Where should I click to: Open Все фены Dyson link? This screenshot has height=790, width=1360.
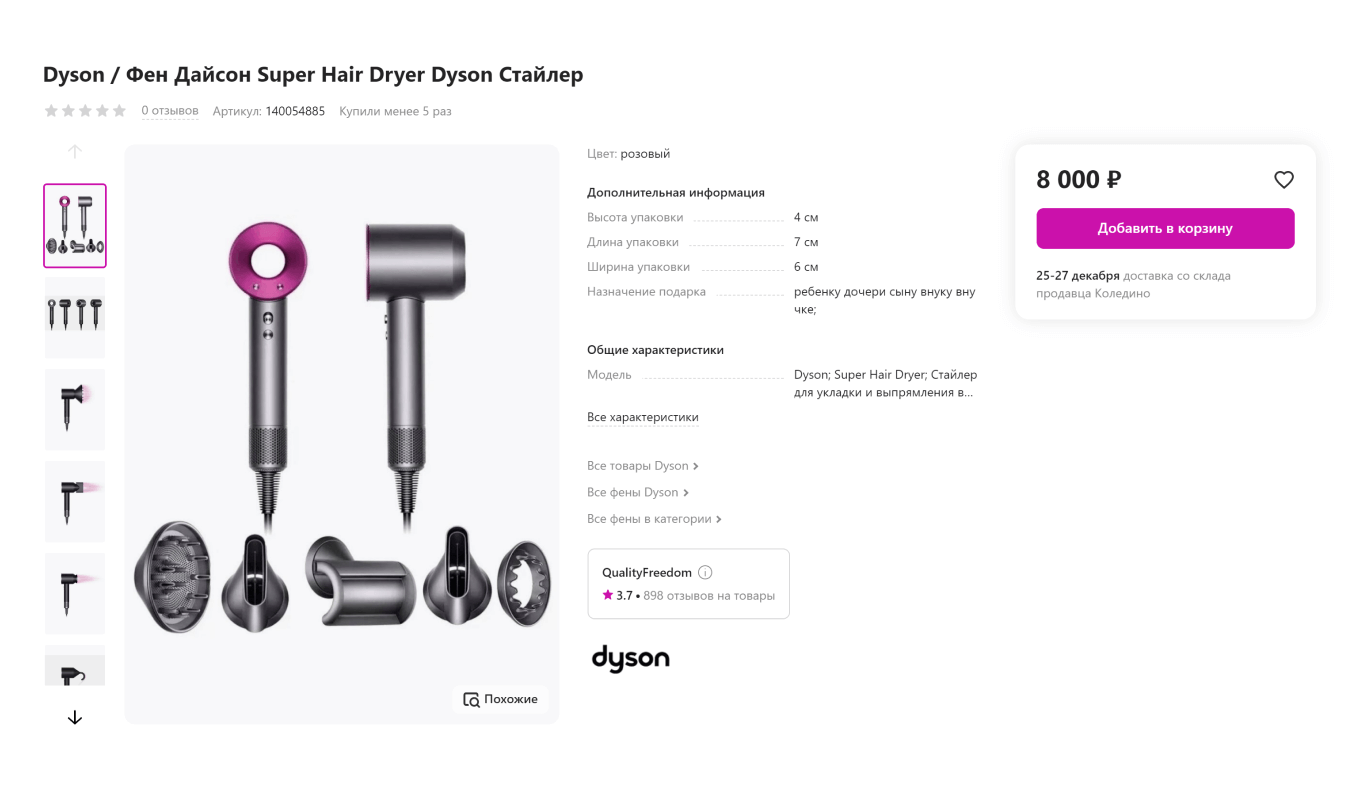click(x=638, y=492)
